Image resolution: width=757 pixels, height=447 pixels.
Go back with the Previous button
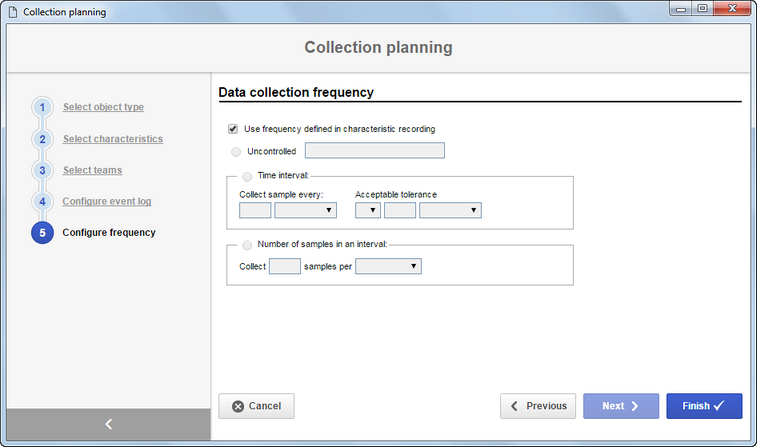pyautogui.click(x=538, y=406)
